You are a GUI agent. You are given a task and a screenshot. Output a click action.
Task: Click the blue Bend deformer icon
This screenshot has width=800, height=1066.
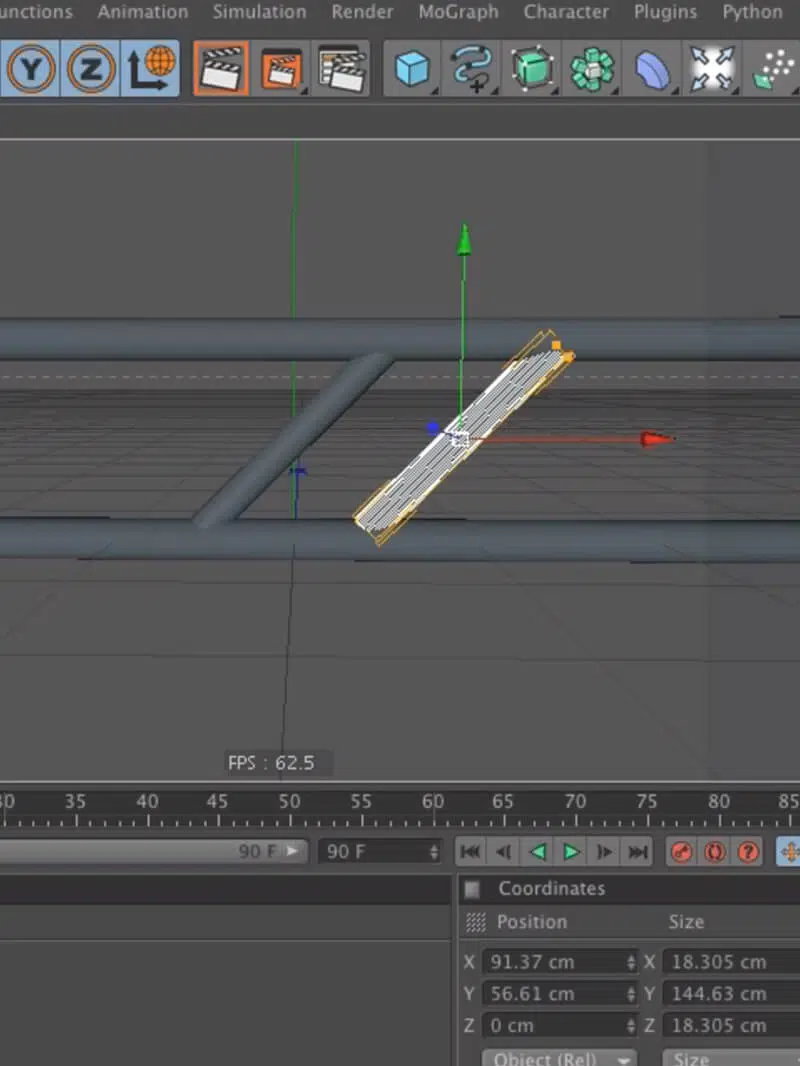pos(652,69)
